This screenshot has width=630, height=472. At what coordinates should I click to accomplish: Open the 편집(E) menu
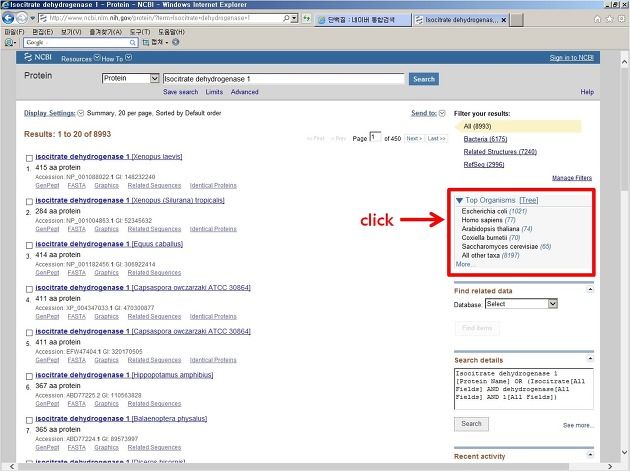43,32
